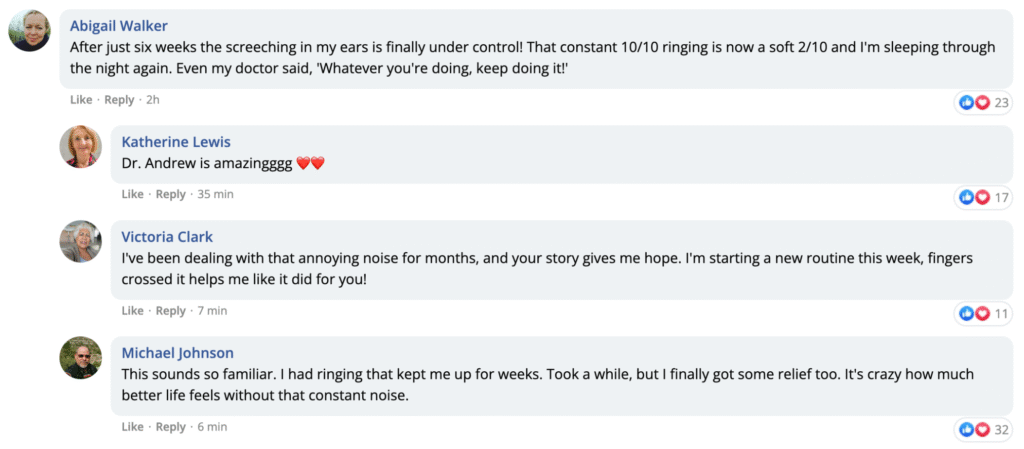Reply to Michael Johnson's comment

(170, 427)
